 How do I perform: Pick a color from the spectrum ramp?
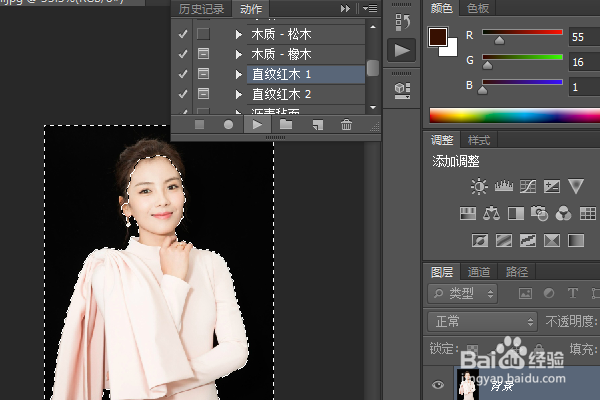tap(515, 115)
